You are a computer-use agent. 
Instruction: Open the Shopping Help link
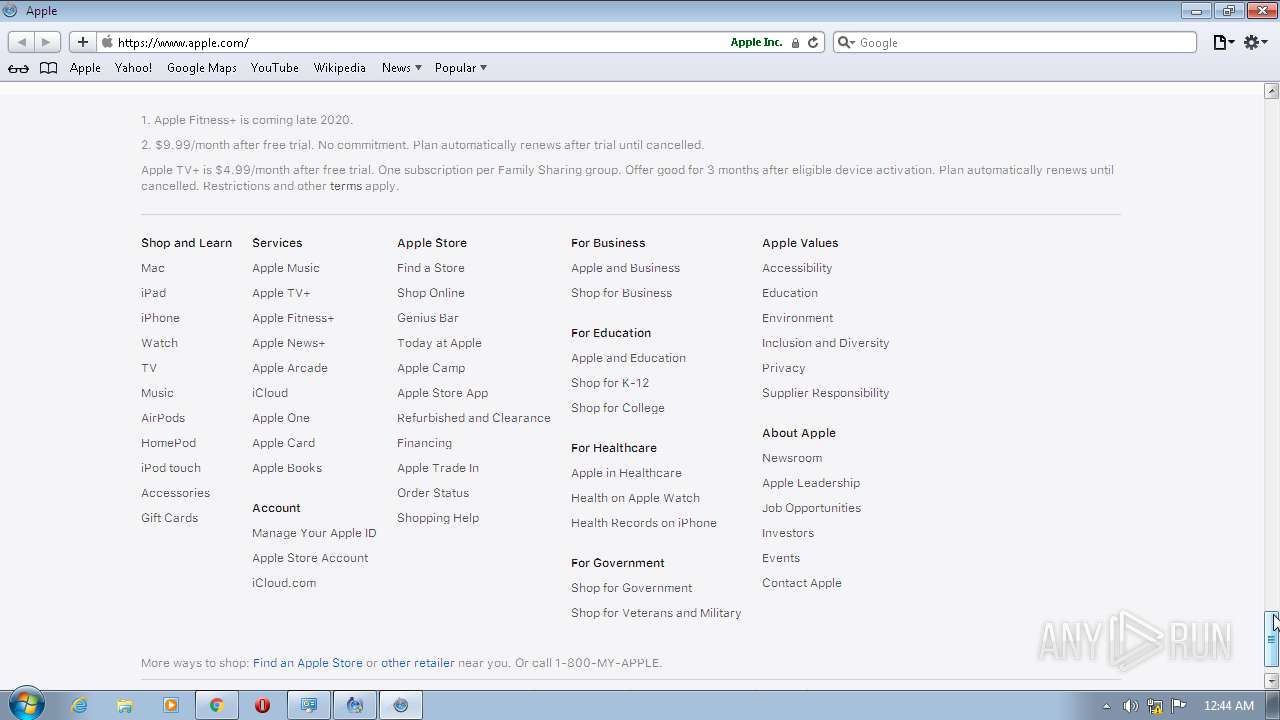438,518
